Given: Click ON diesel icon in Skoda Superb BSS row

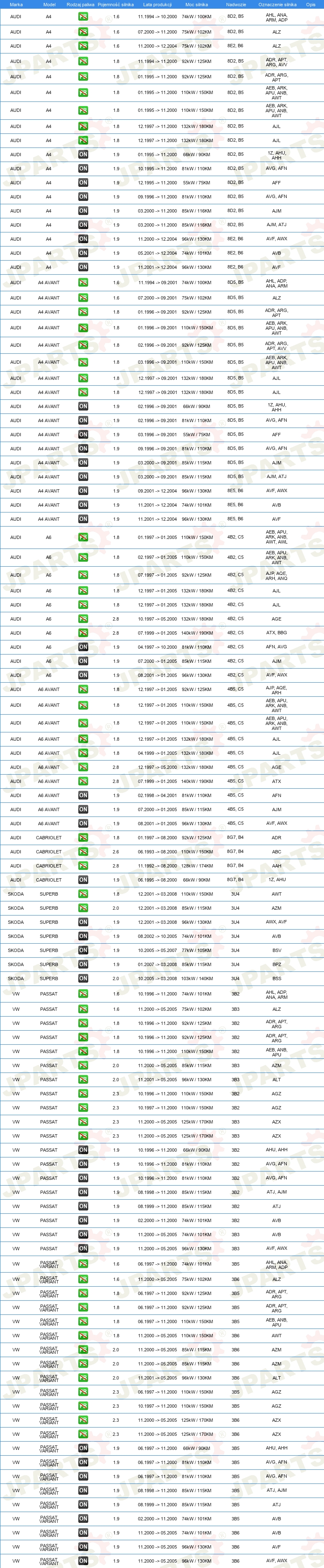Looking at the screenshot, I should click(83, 978).
